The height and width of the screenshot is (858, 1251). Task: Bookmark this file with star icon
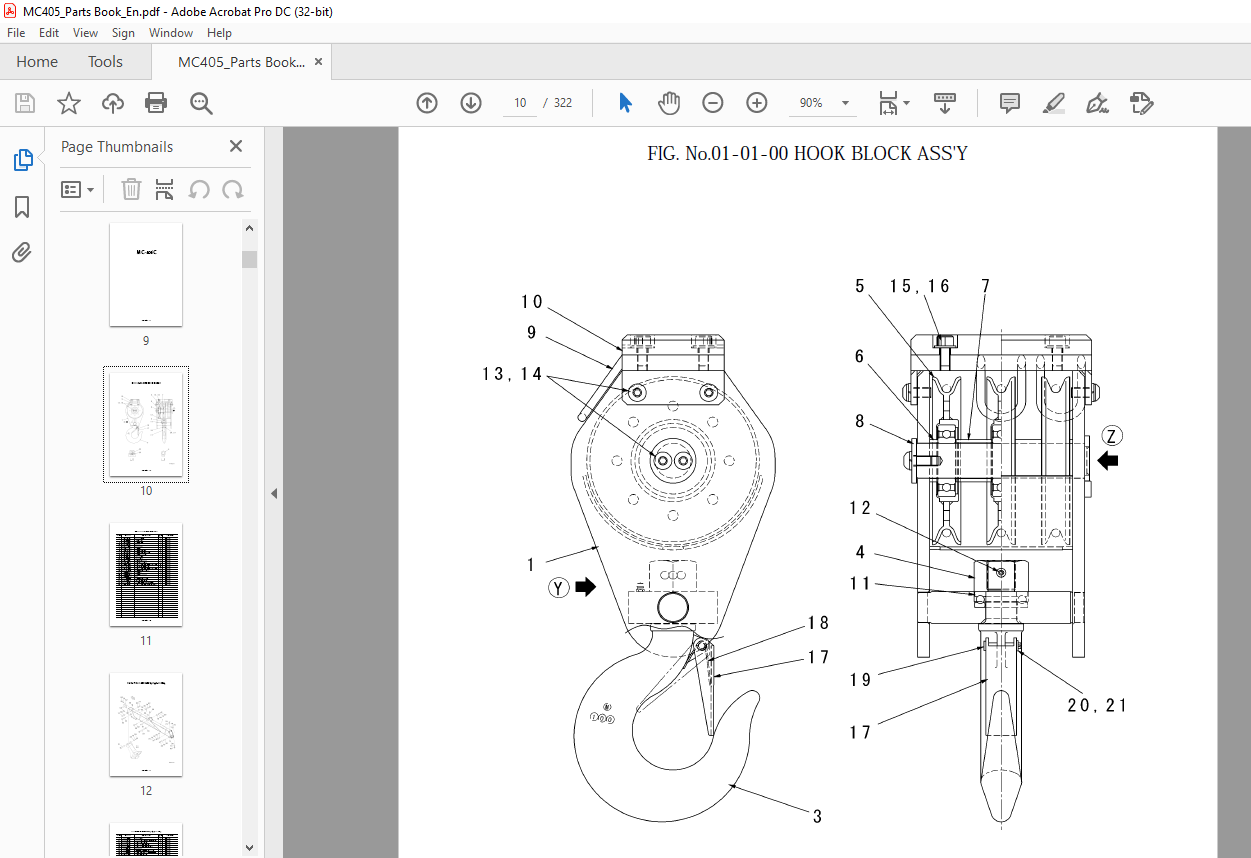[68, 103]
